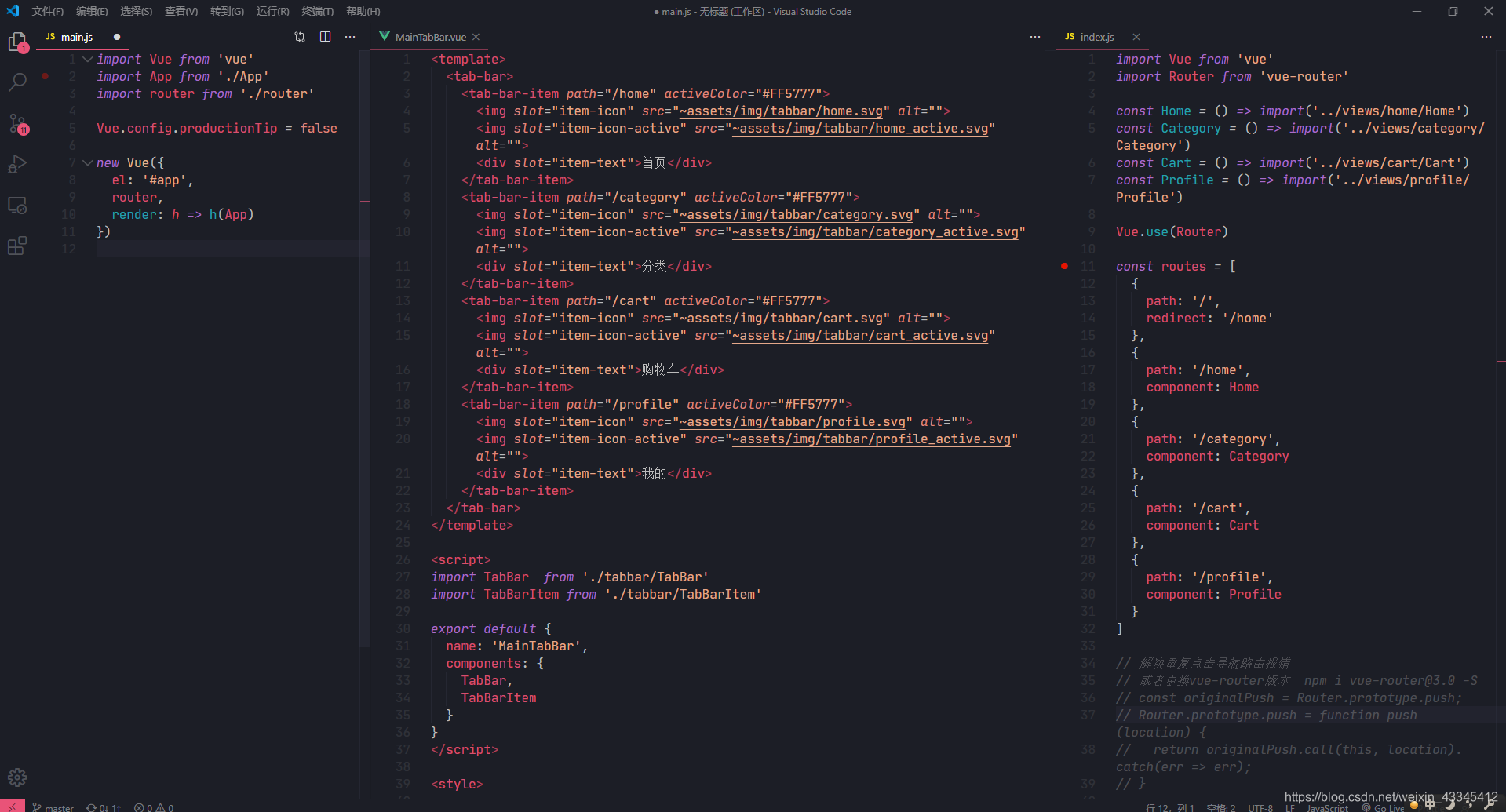Place cursor on empty line 12 of main.js
The height and width of the screenshot is (812, 1506).
(x=228, y=249)
